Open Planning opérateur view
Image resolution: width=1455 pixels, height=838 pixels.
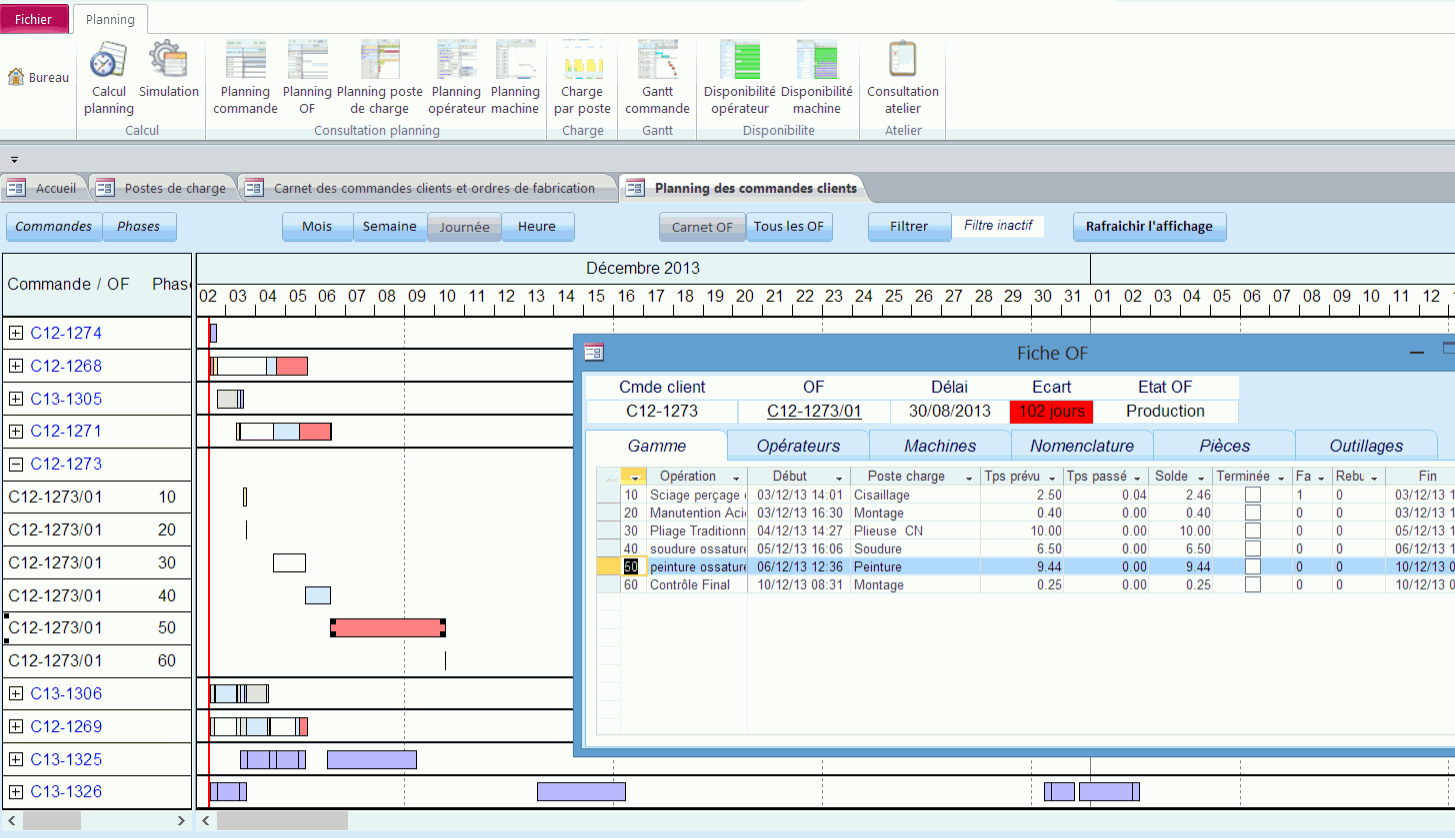click(x=456, y=75)
